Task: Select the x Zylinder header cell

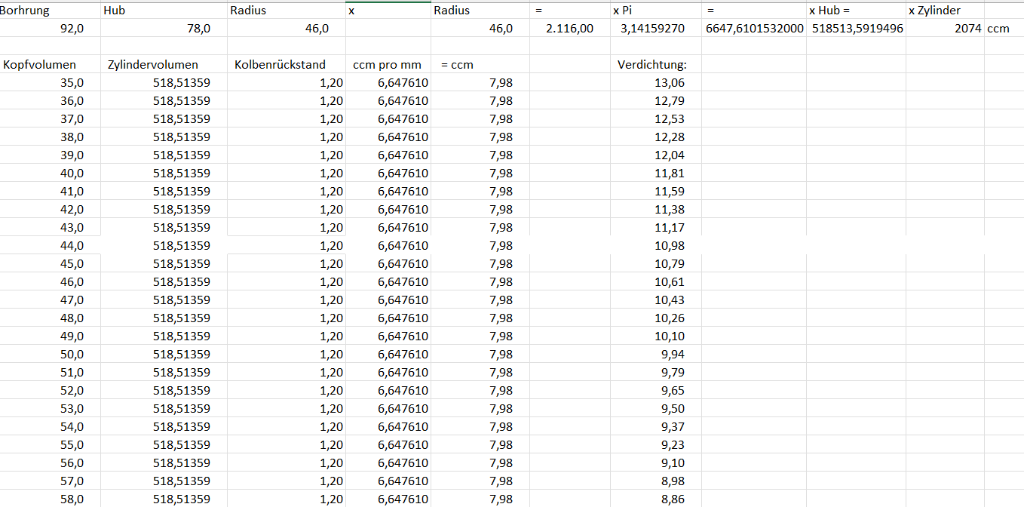Action: tap(945, 10)
